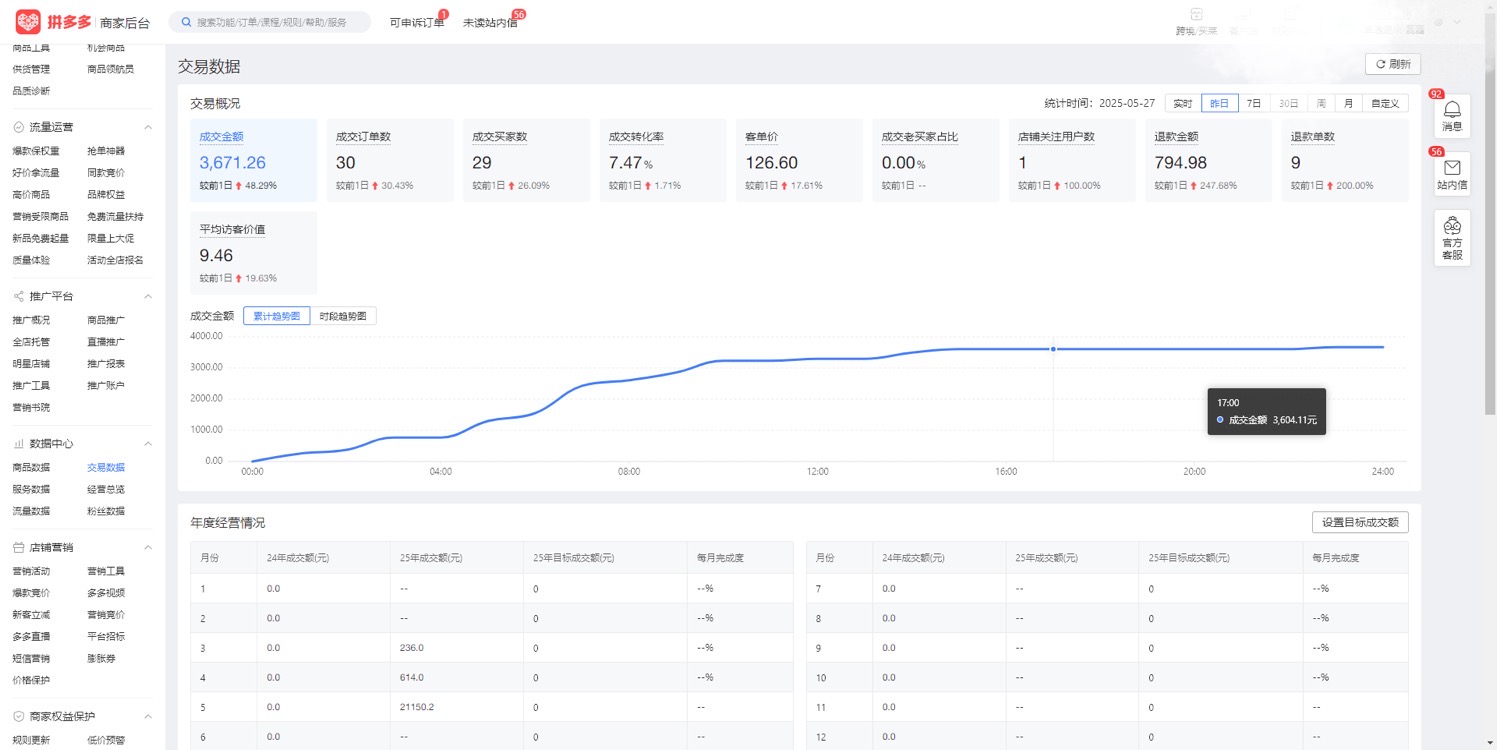This screenshot has width=1497, height=750.
Task: Choose the 自定义 custom time range
Action: click(x=1385, y=103)
